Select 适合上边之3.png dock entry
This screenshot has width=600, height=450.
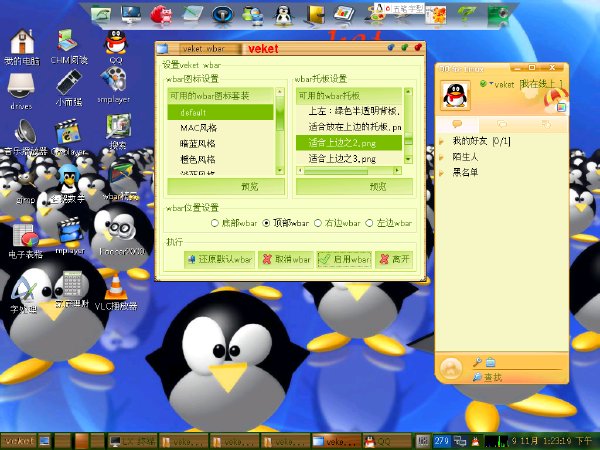point(349,158)
